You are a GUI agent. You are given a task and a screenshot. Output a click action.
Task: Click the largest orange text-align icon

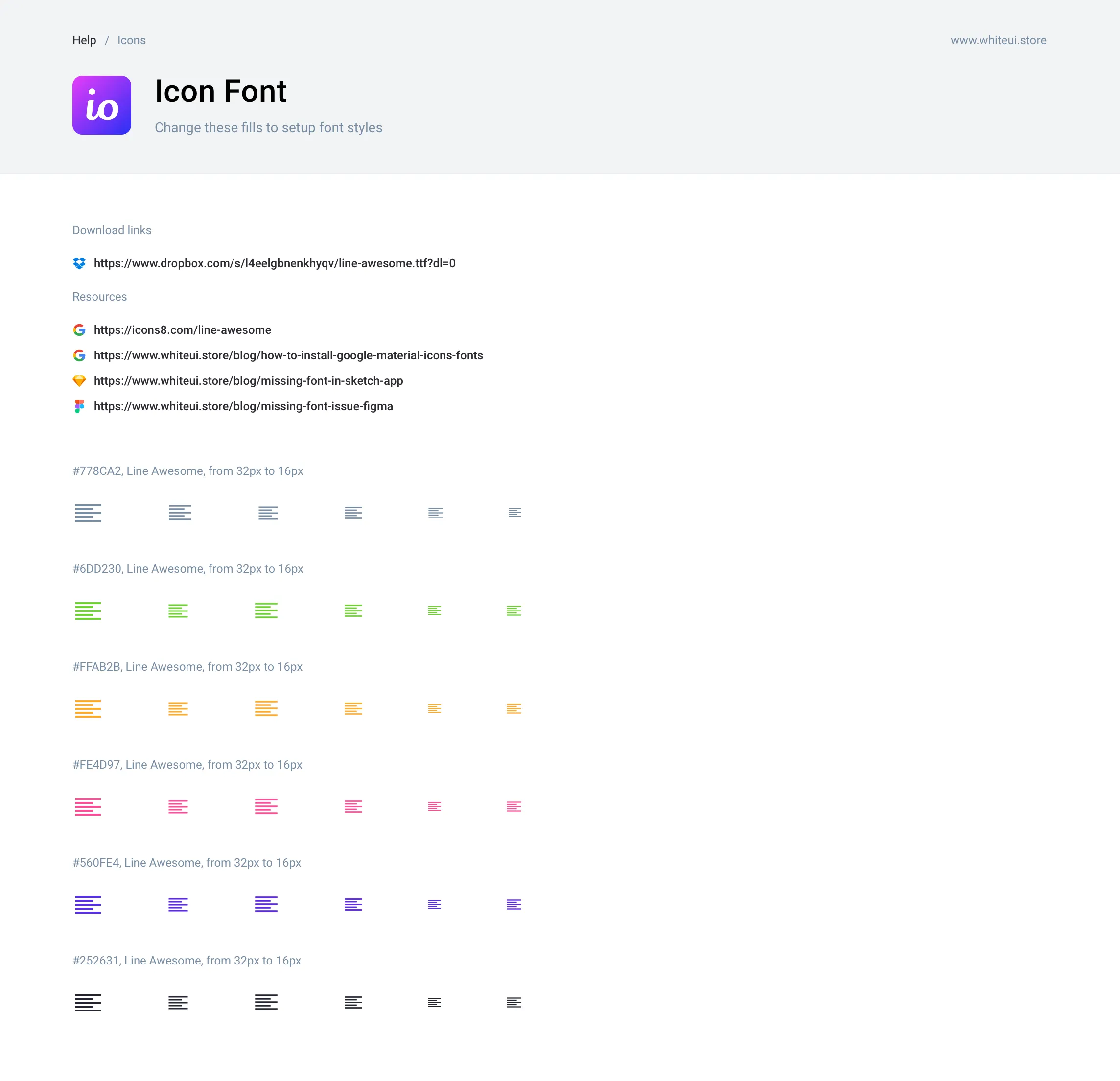[88, 708]
